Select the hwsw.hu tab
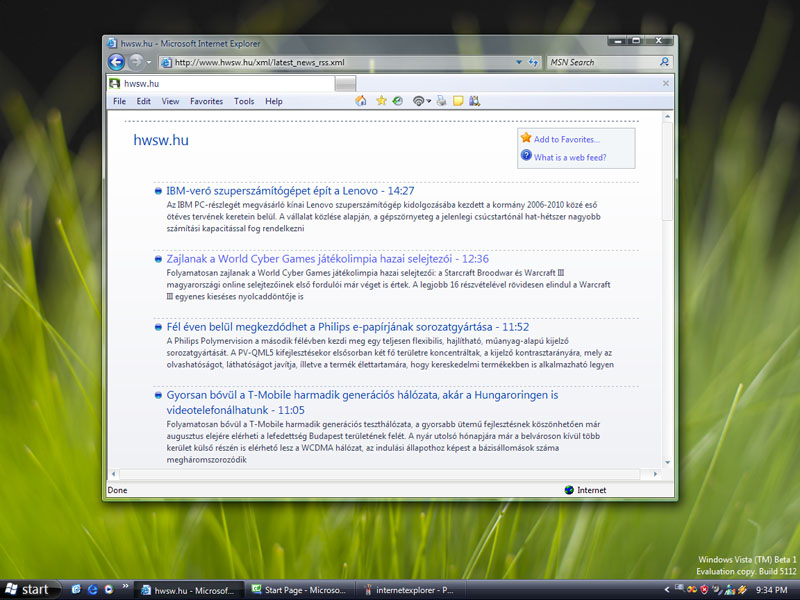 point(220,83)
